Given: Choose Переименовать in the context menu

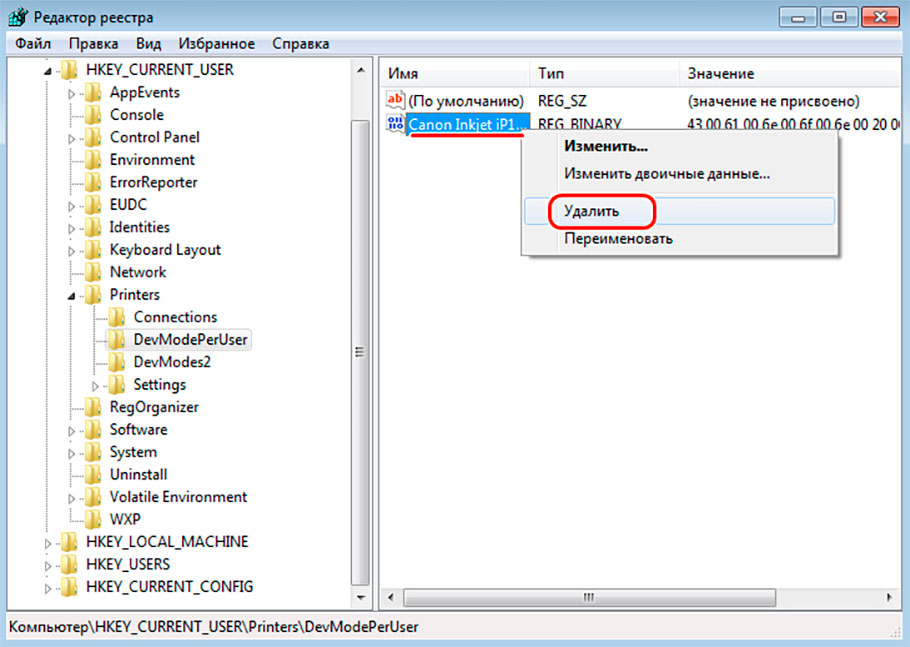Looking at the screenshot, I should (x=618, y=239).
